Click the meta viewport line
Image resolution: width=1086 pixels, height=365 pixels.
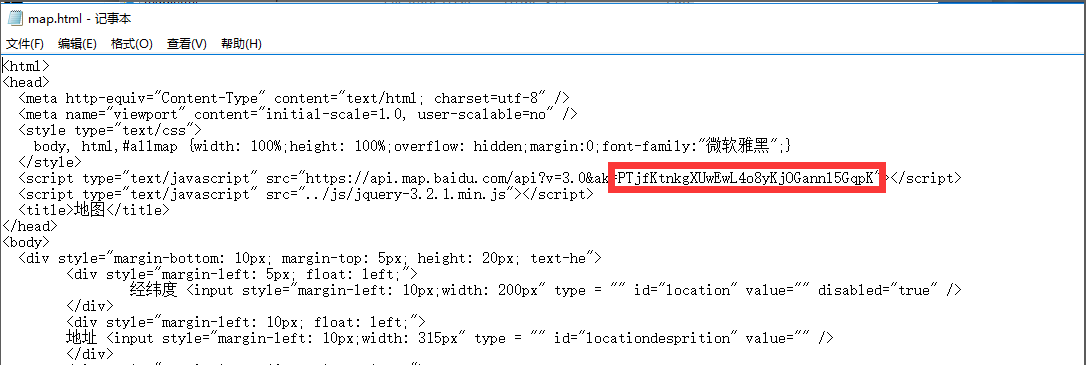pyautogui.click(x=298, y=114)
